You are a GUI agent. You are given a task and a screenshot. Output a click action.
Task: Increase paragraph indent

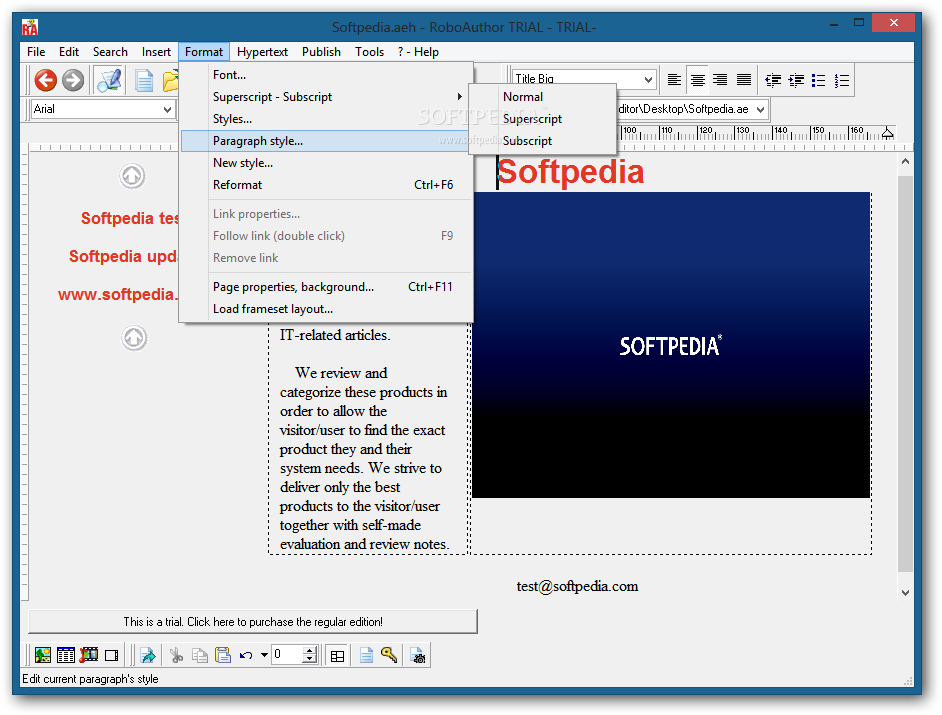point(796,80)
